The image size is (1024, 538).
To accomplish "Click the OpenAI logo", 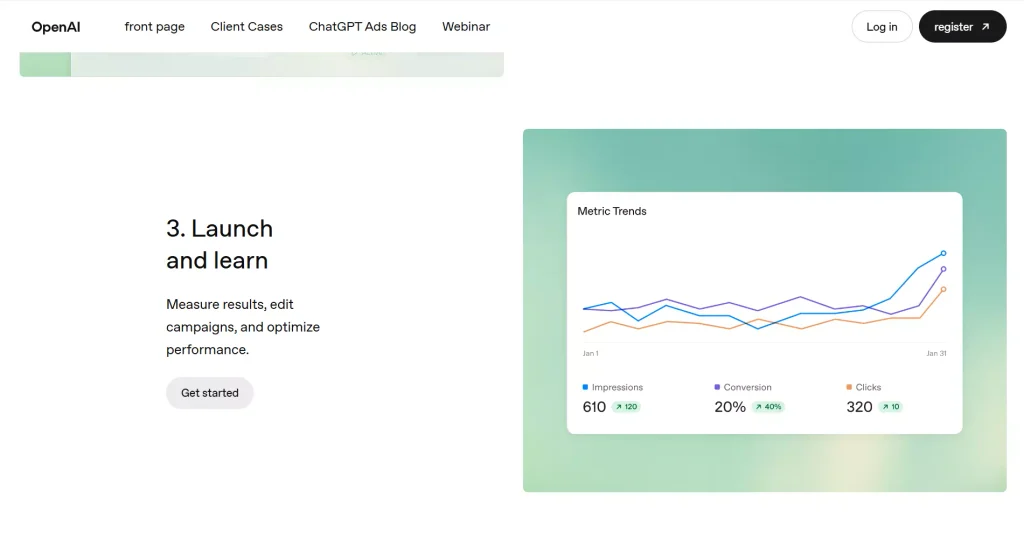I will [56, 27].
